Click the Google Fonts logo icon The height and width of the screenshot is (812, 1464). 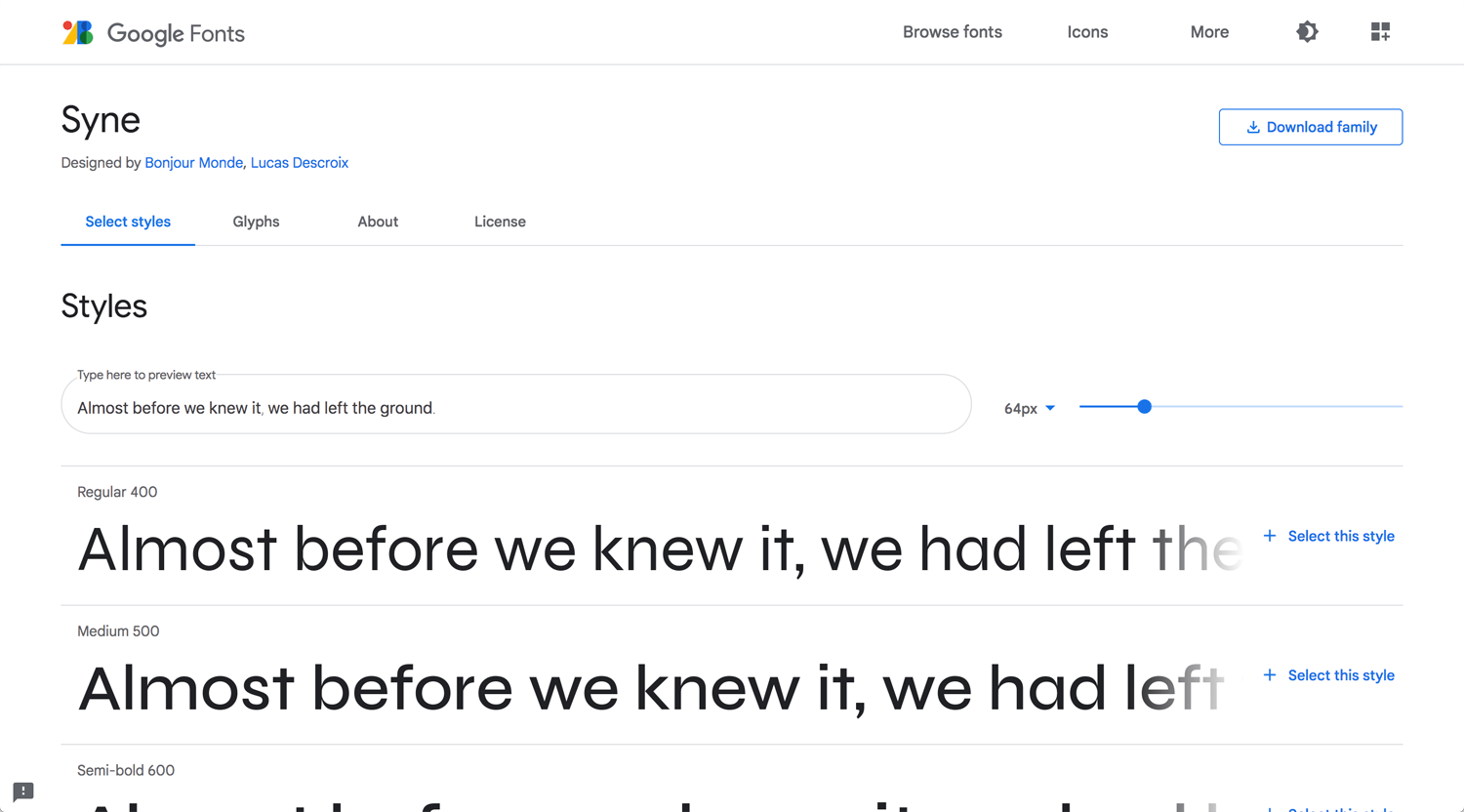point(78,32)
